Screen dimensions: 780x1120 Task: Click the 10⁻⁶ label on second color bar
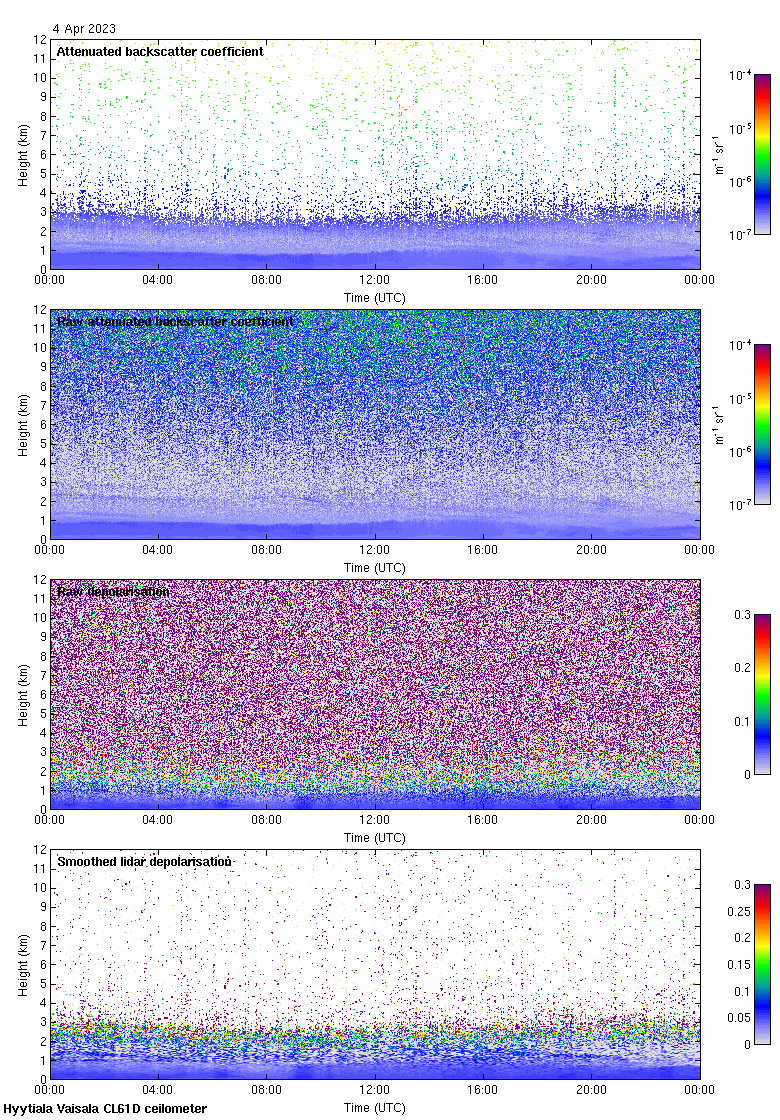(740, 452)
